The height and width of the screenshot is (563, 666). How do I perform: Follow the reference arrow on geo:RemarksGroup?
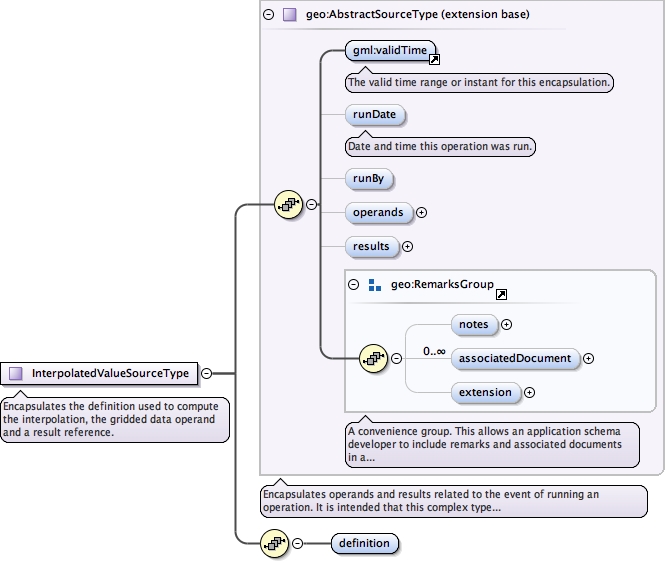tap(501, 294)
